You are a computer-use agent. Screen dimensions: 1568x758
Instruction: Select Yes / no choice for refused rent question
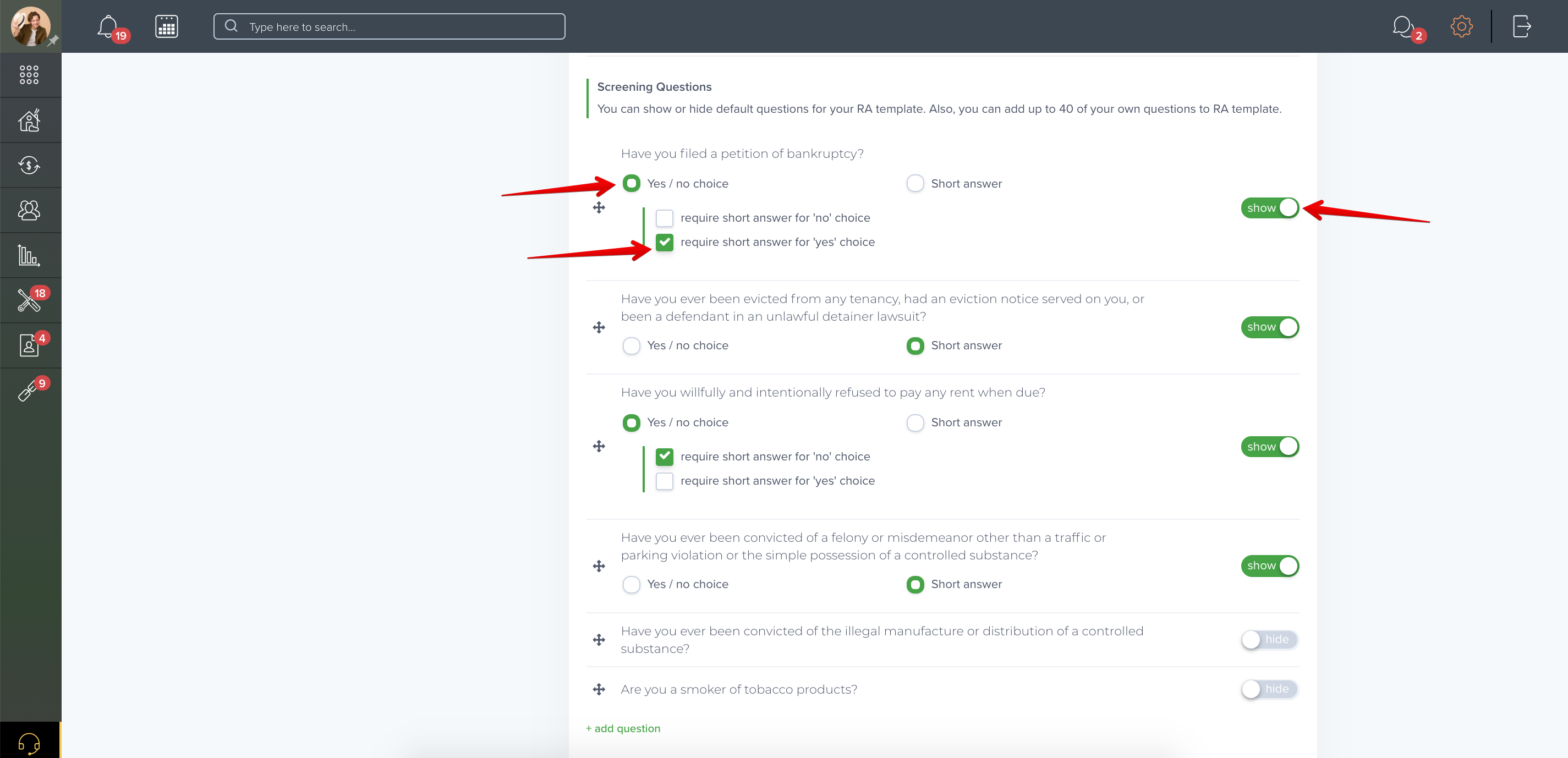[x=631, y=422]
